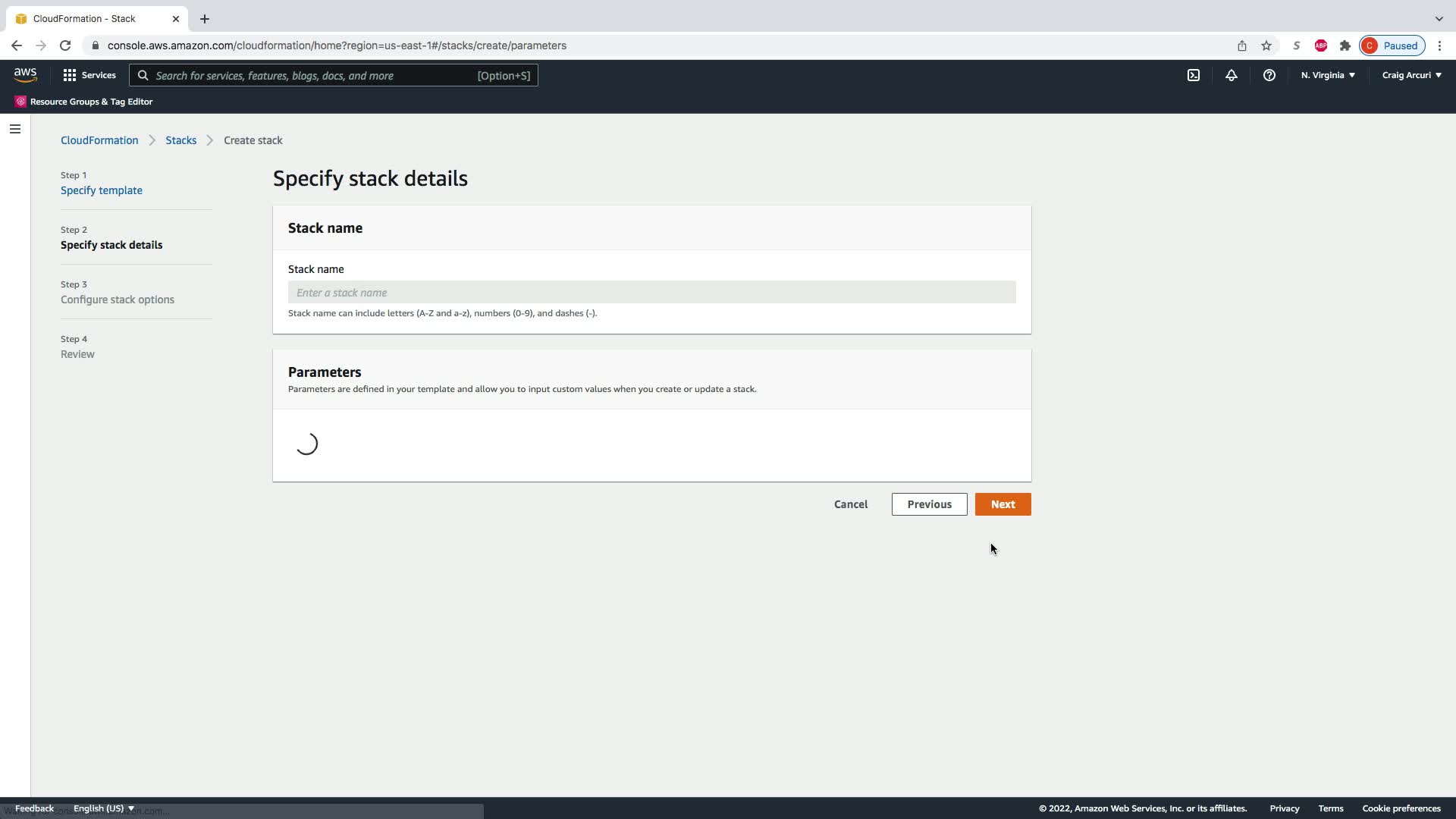This screenshot has height=819, width=1456.
Task: Click the help question mark icon
Action: (x=1269, y=75)
